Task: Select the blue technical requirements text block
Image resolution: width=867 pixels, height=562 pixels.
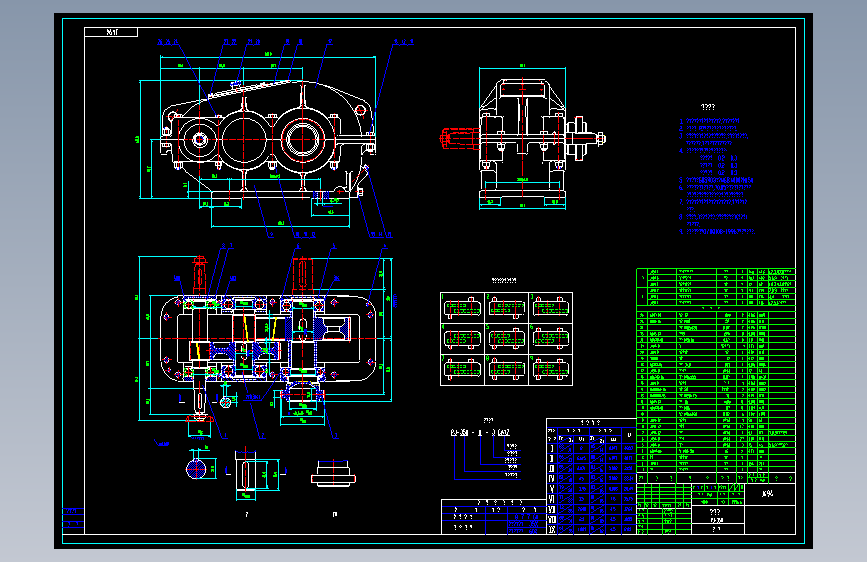Action: (717, 176)
